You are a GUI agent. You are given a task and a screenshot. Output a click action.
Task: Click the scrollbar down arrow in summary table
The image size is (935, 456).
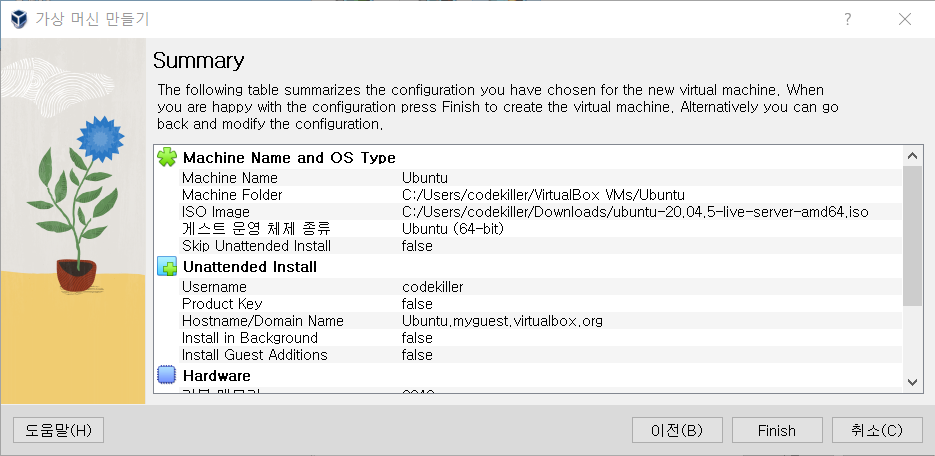[x=912, y=381]
